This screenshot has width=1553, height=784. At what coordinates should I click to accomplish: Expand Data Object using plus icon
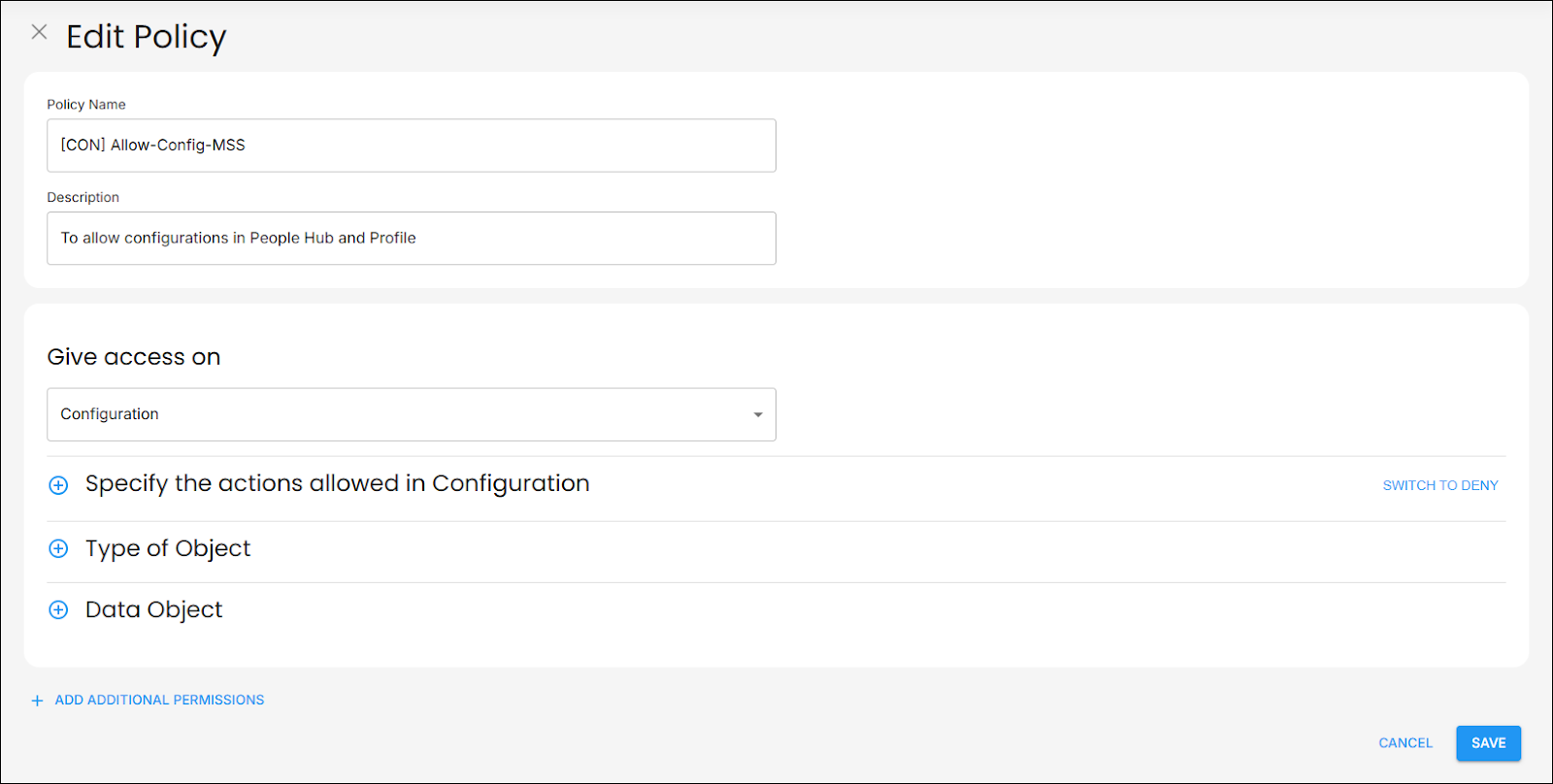point(58,610)
